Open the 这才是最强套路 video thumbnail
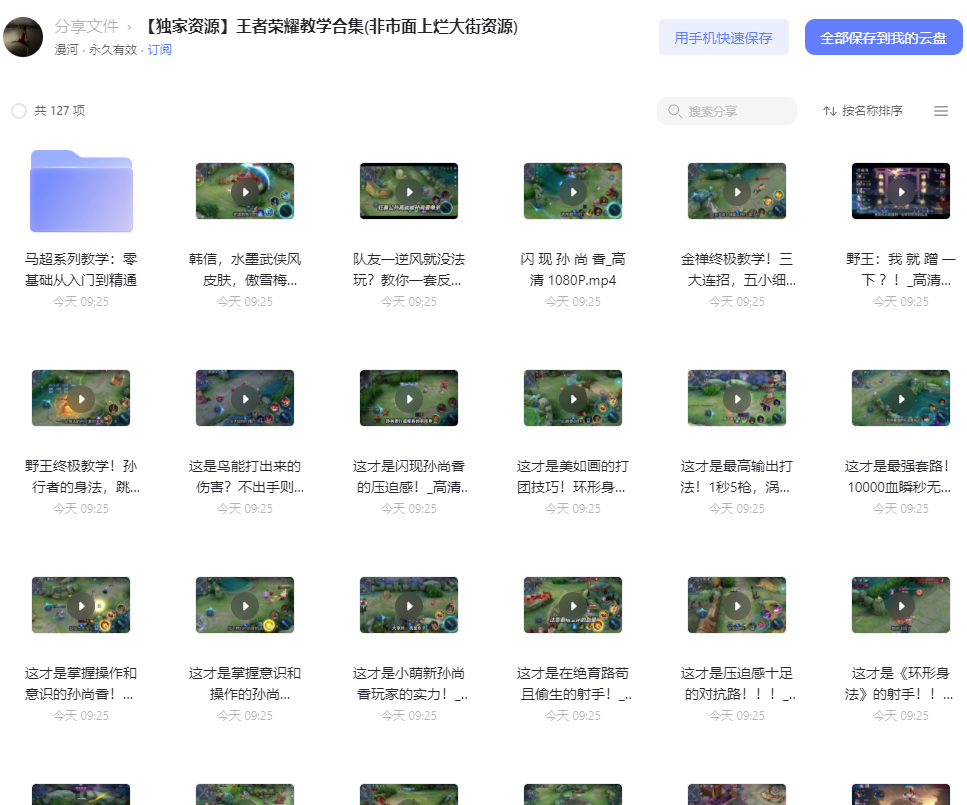The height and width of the screenshot is (805, 967). (x=901, y=398)
